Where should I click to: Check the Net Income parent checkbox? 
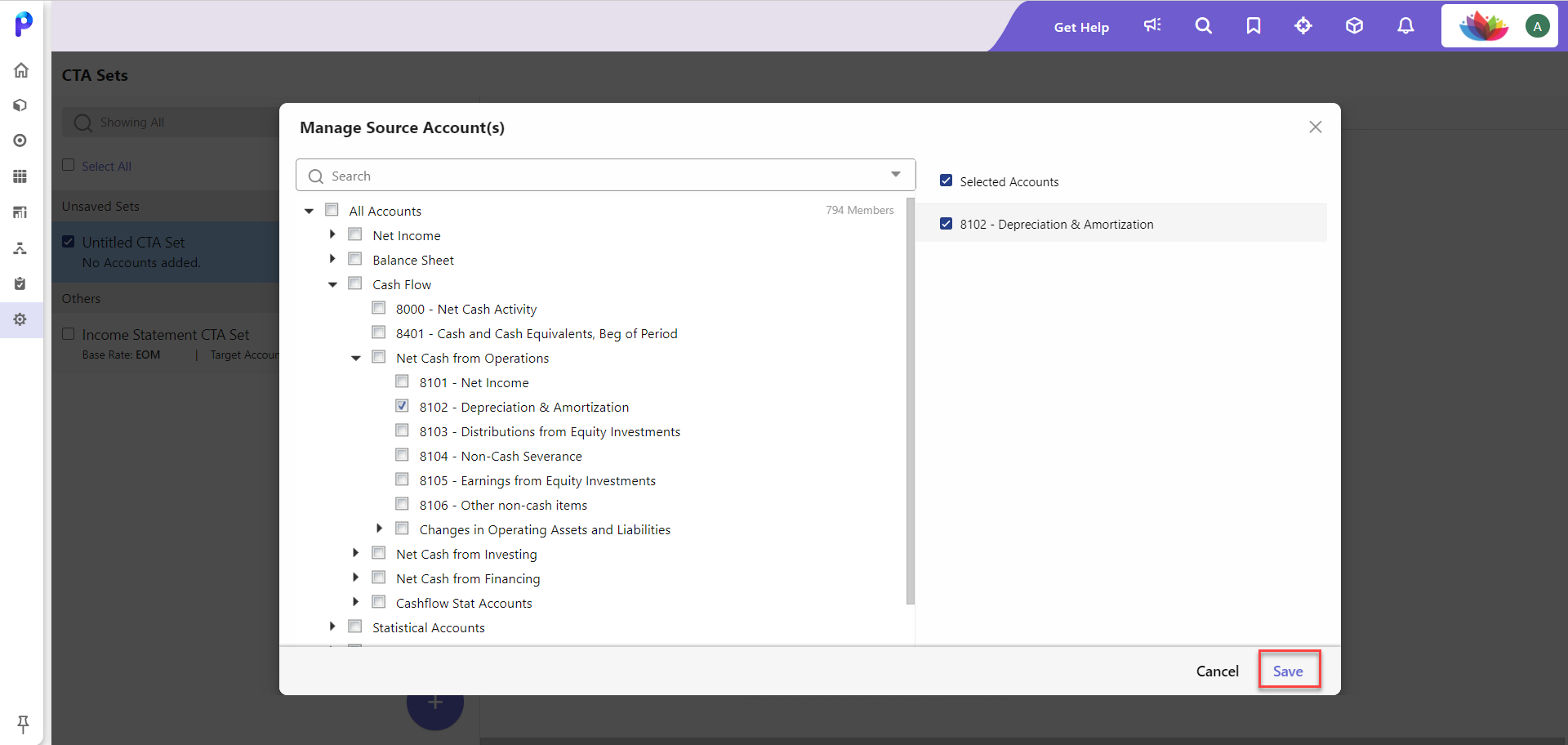[x=355, y=234]
